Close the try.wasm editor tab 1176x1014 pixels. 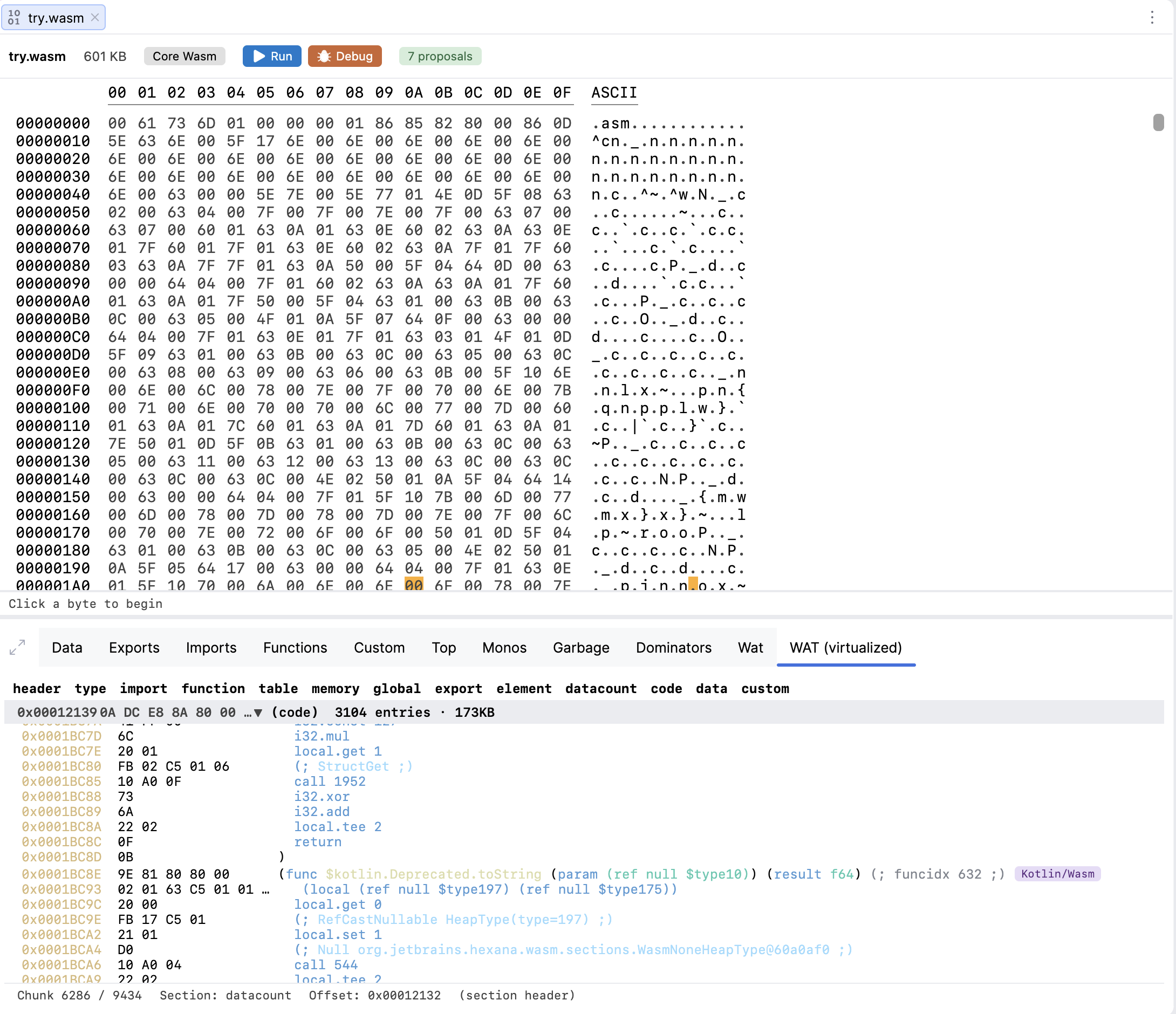(x=95, y=18)
